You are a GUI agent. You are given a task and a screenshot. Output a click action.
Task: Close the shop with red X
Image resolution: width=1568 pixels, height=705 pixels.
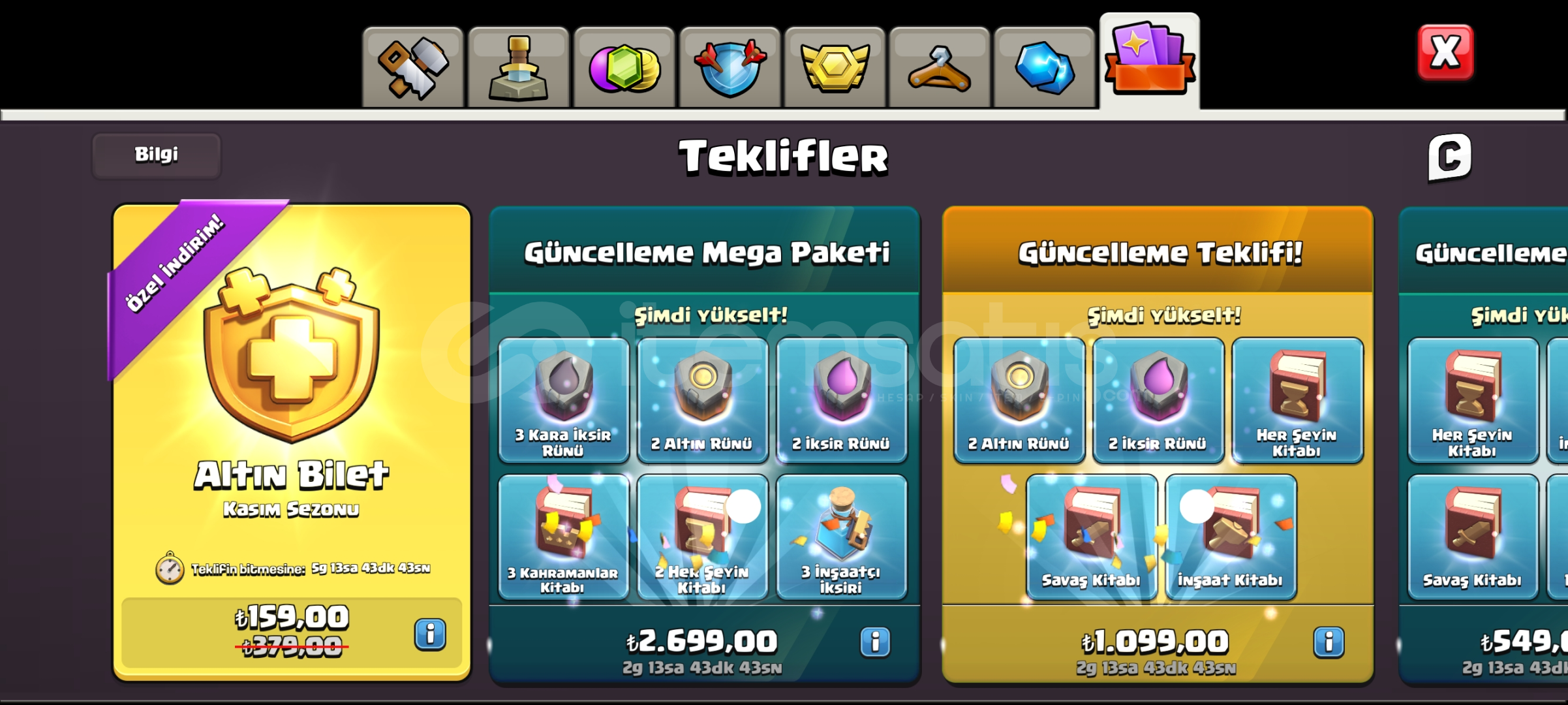point(1445,52)
